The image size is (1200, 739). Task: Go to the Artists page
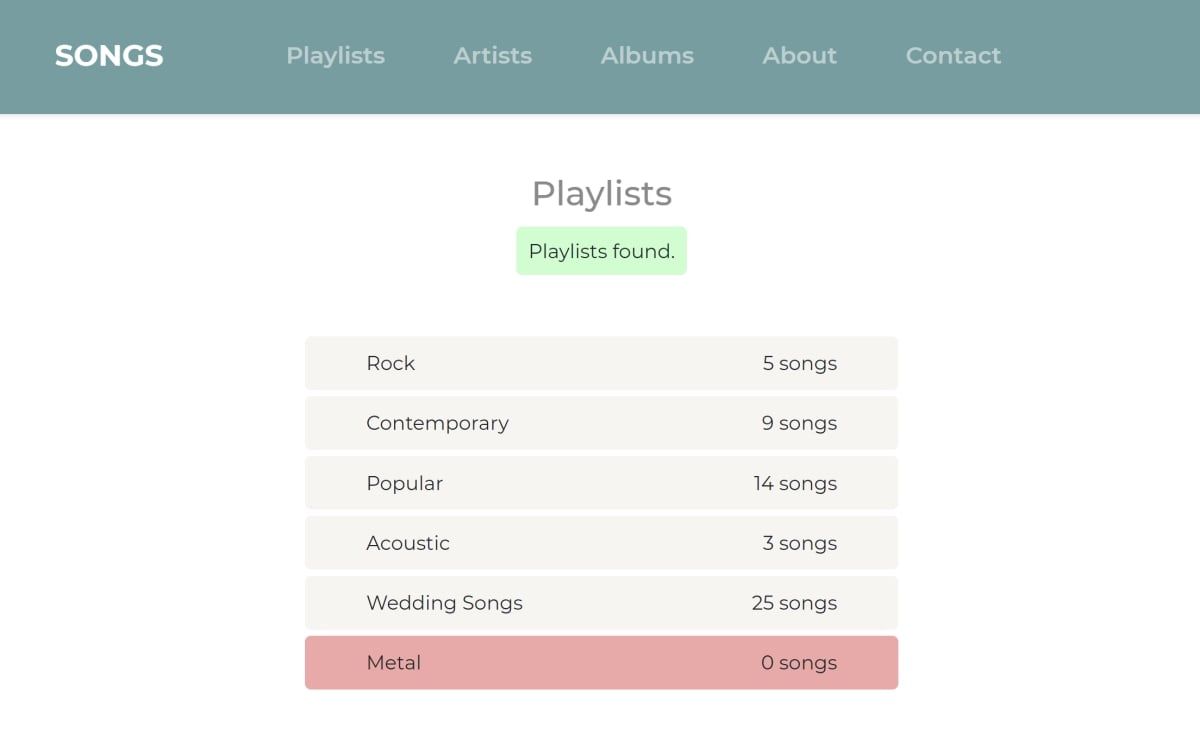point(492,56)
